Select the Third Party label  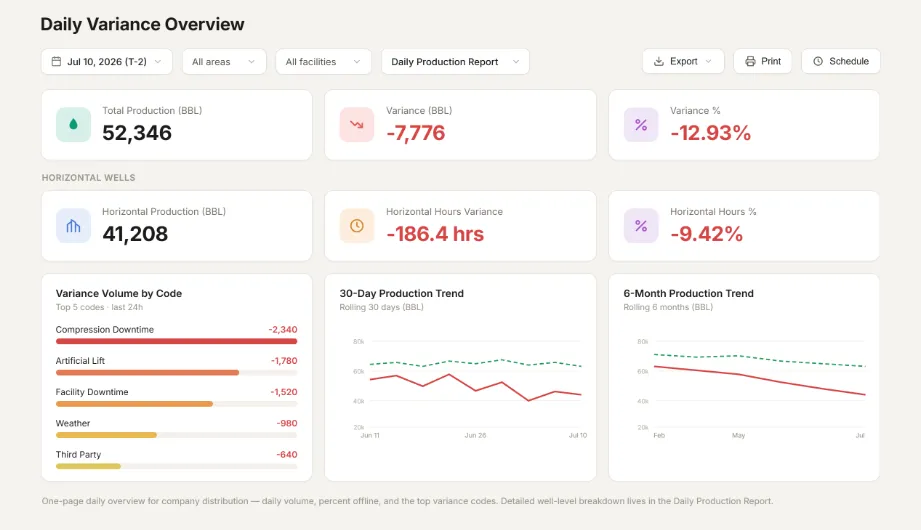point(78,455)
